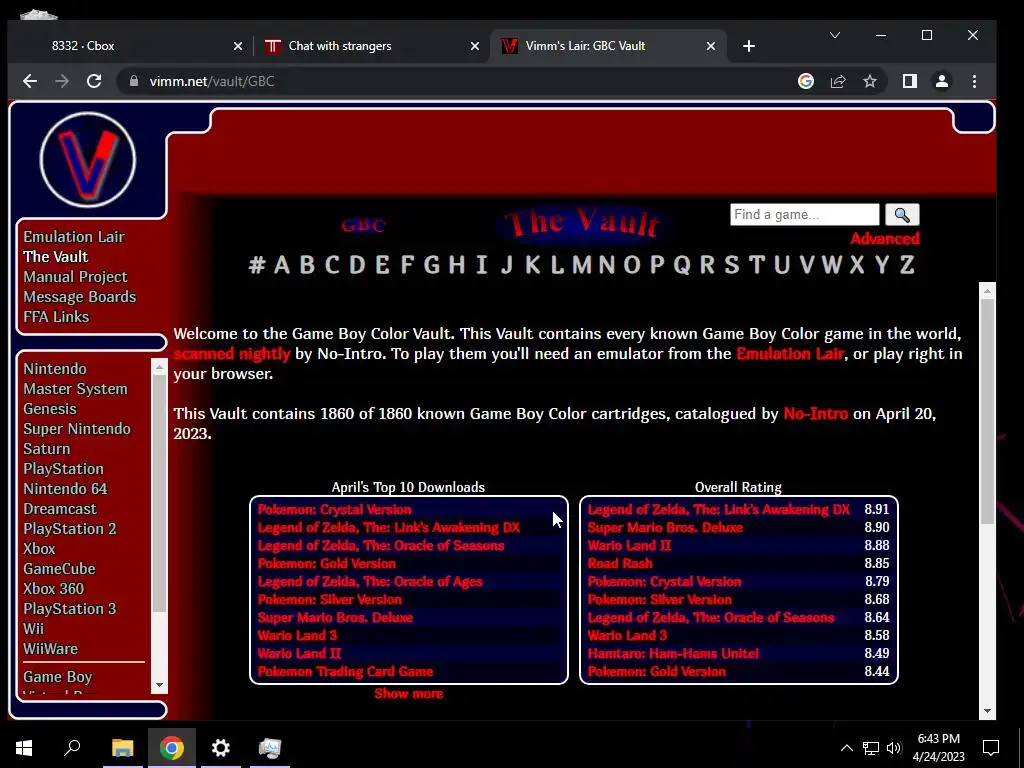Select the GameCube system link
1024x768 pixels.
click(x=59, y=569)
